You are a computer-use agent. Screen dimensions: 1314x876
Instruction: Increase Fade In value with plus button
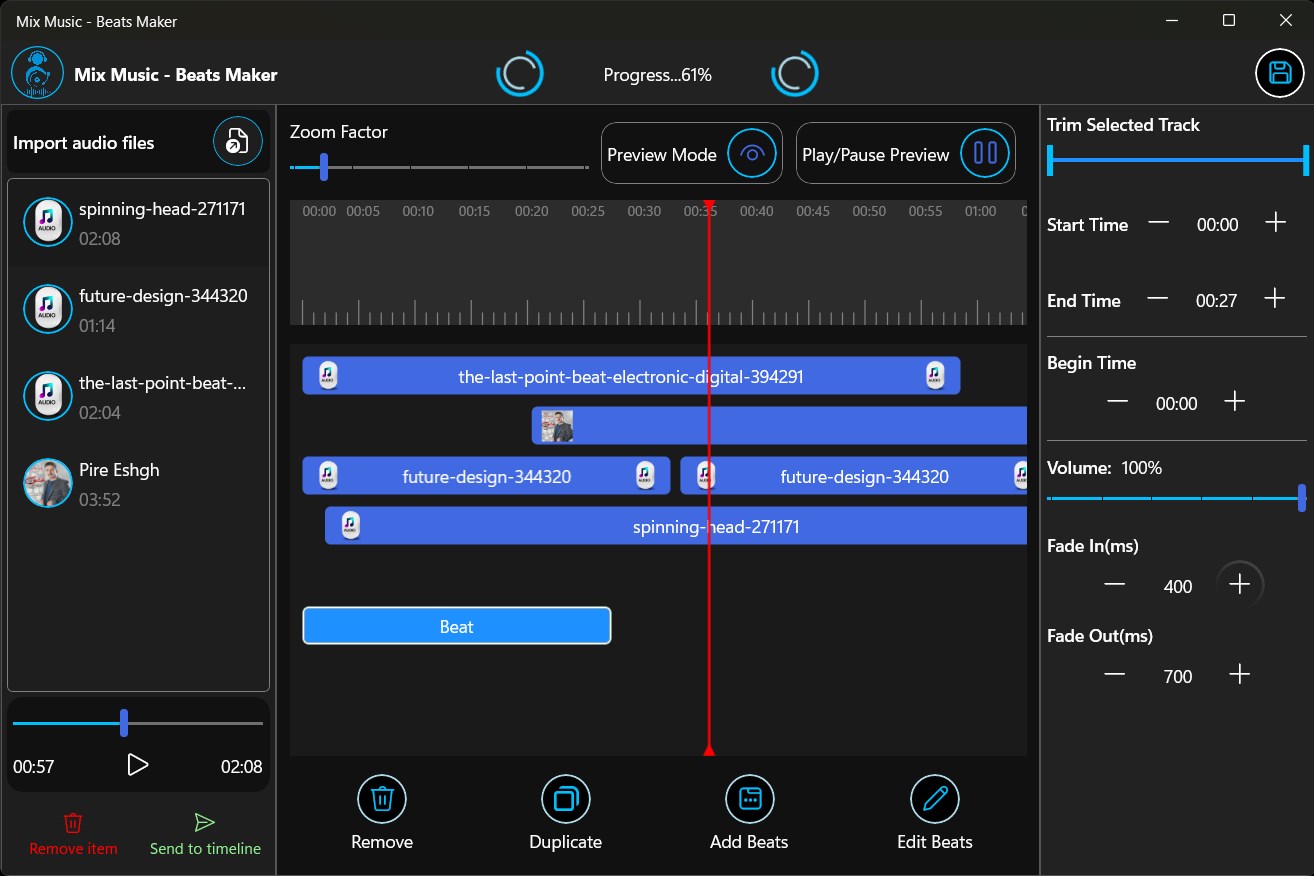point(1240,585)
